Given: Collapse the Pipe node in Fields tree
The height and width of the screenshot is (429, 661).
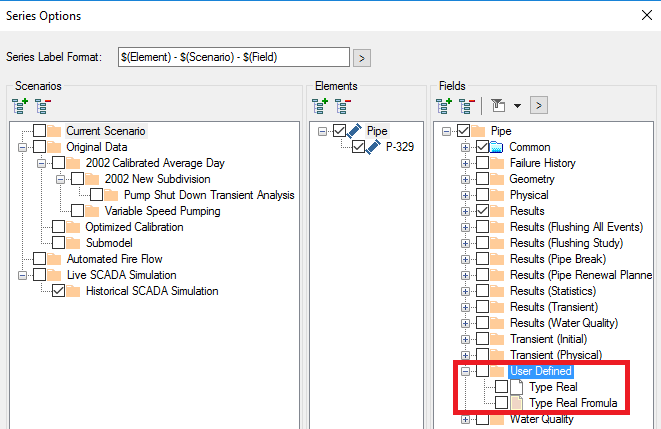Looking at the screenshot, I should click(446, 131).
